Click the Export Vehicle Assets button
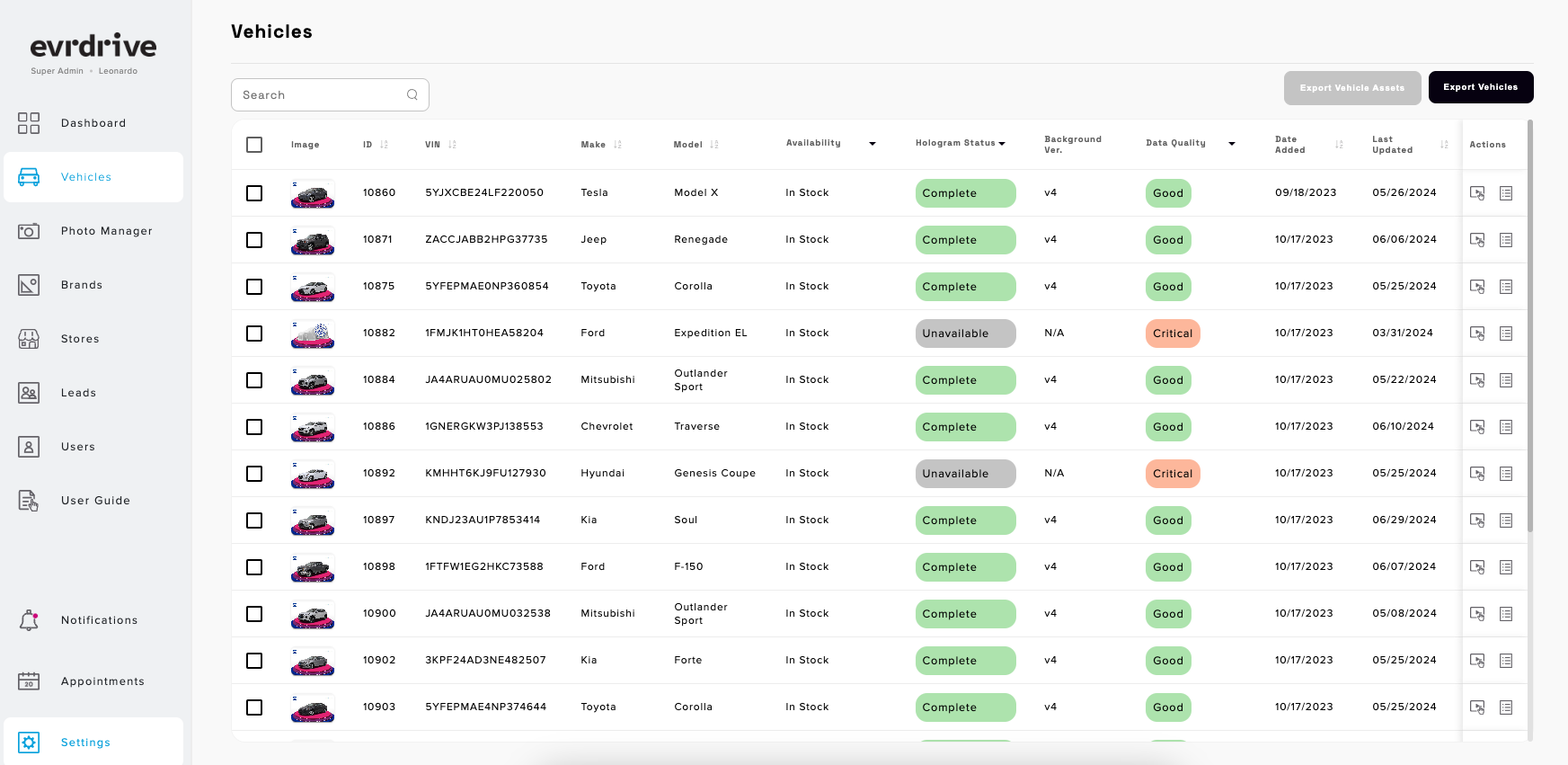The height and width of the screenshot is (765, 1568). click(1352, 88)
